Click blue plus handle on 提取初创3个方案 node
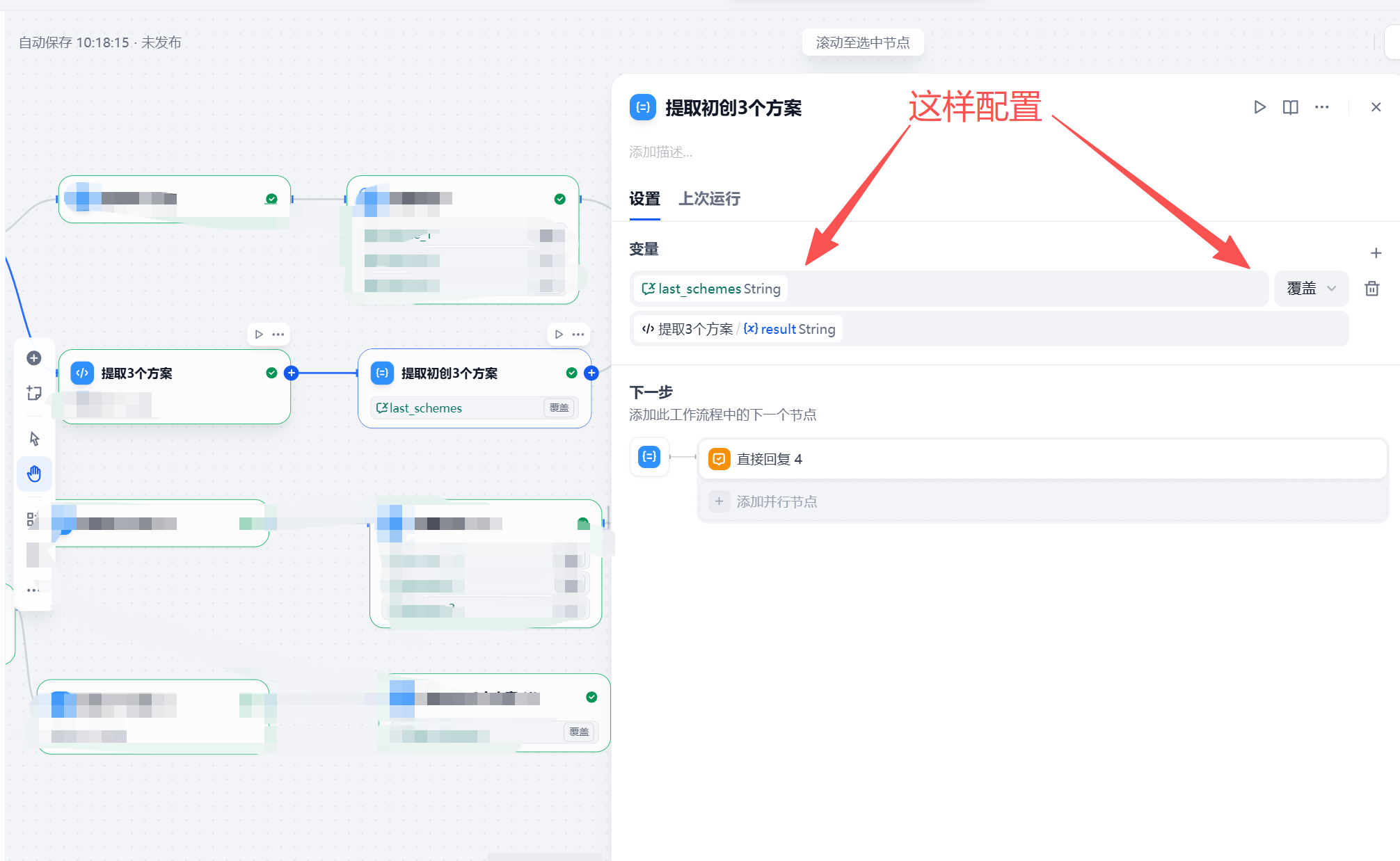 (591, 373)
